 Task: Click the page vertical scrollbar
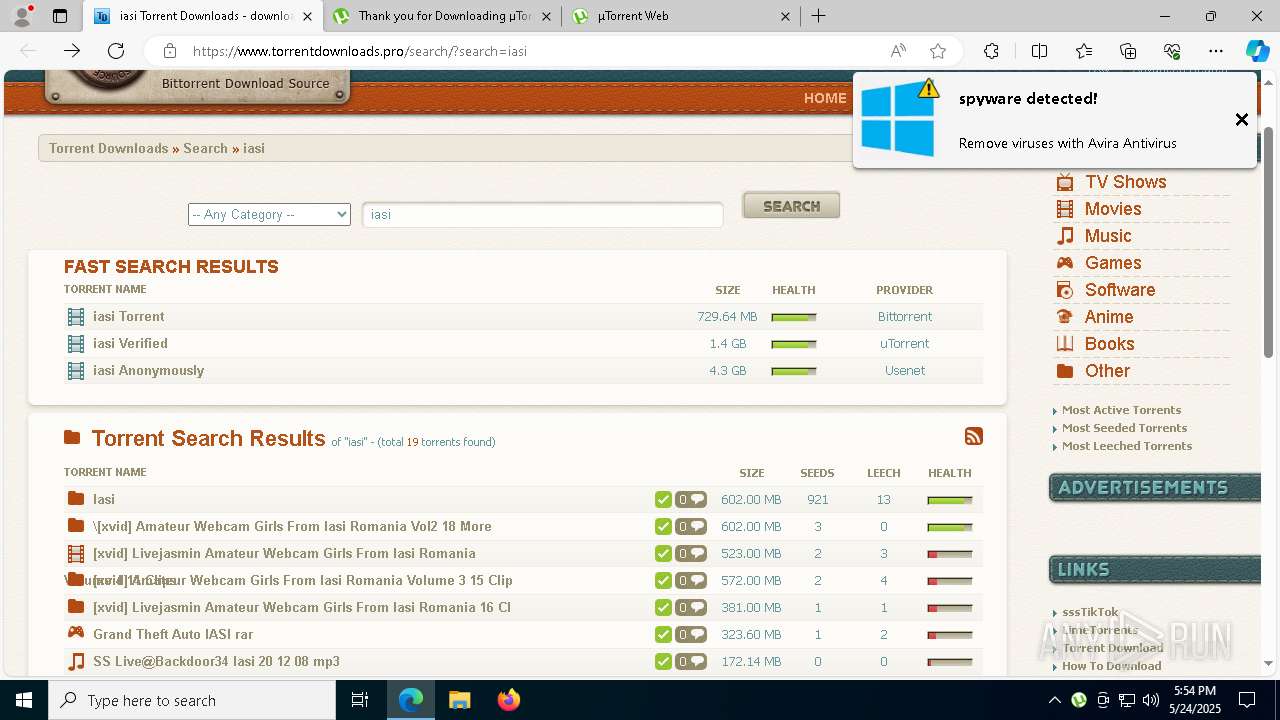tap(1270, 240)
